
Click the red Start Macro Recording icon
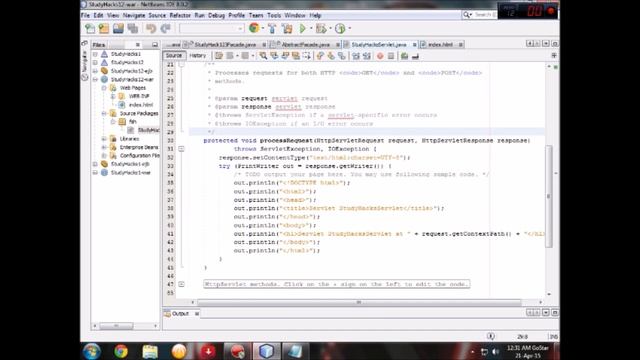point(380,56)
